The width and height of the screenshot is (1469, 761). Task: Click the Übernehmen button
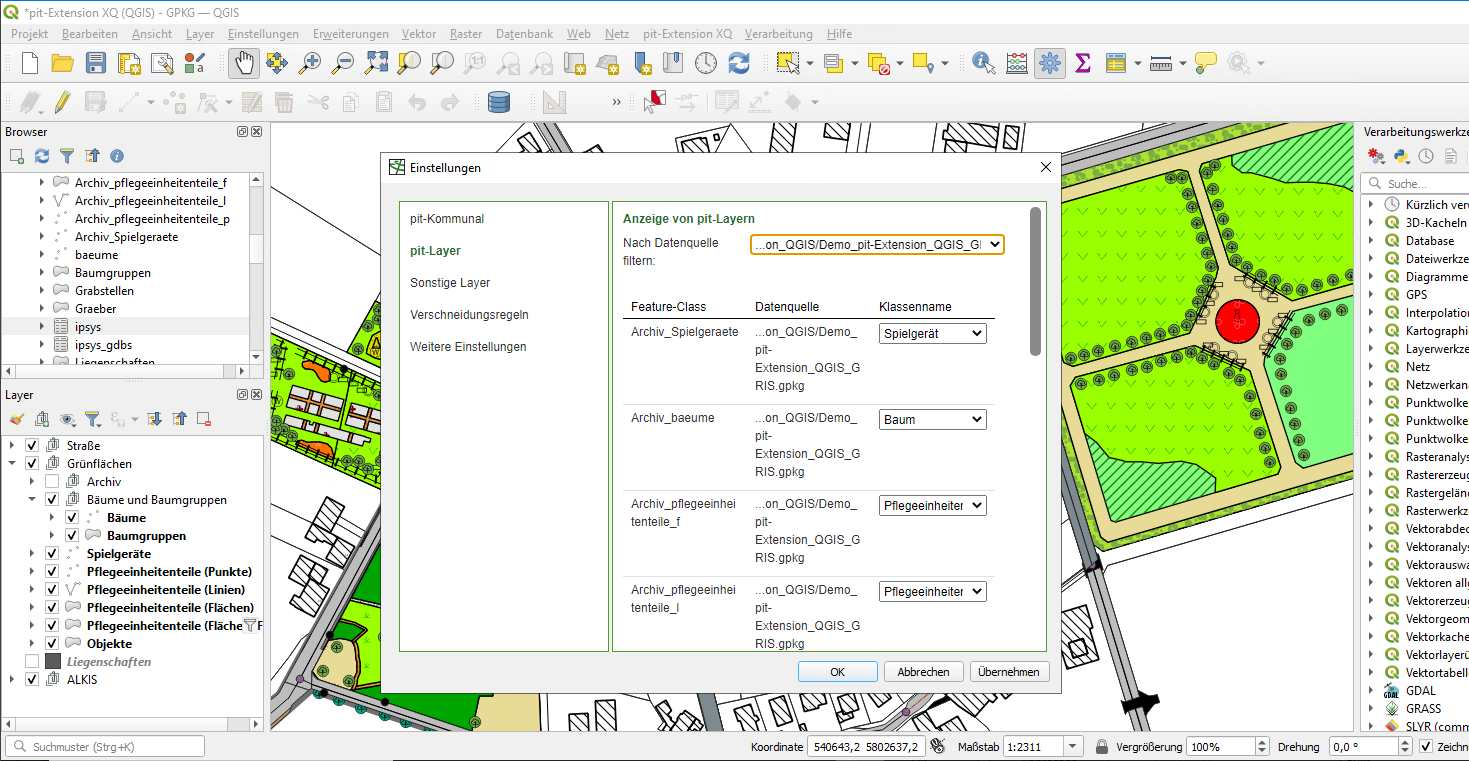click(x=1009, y=671)
